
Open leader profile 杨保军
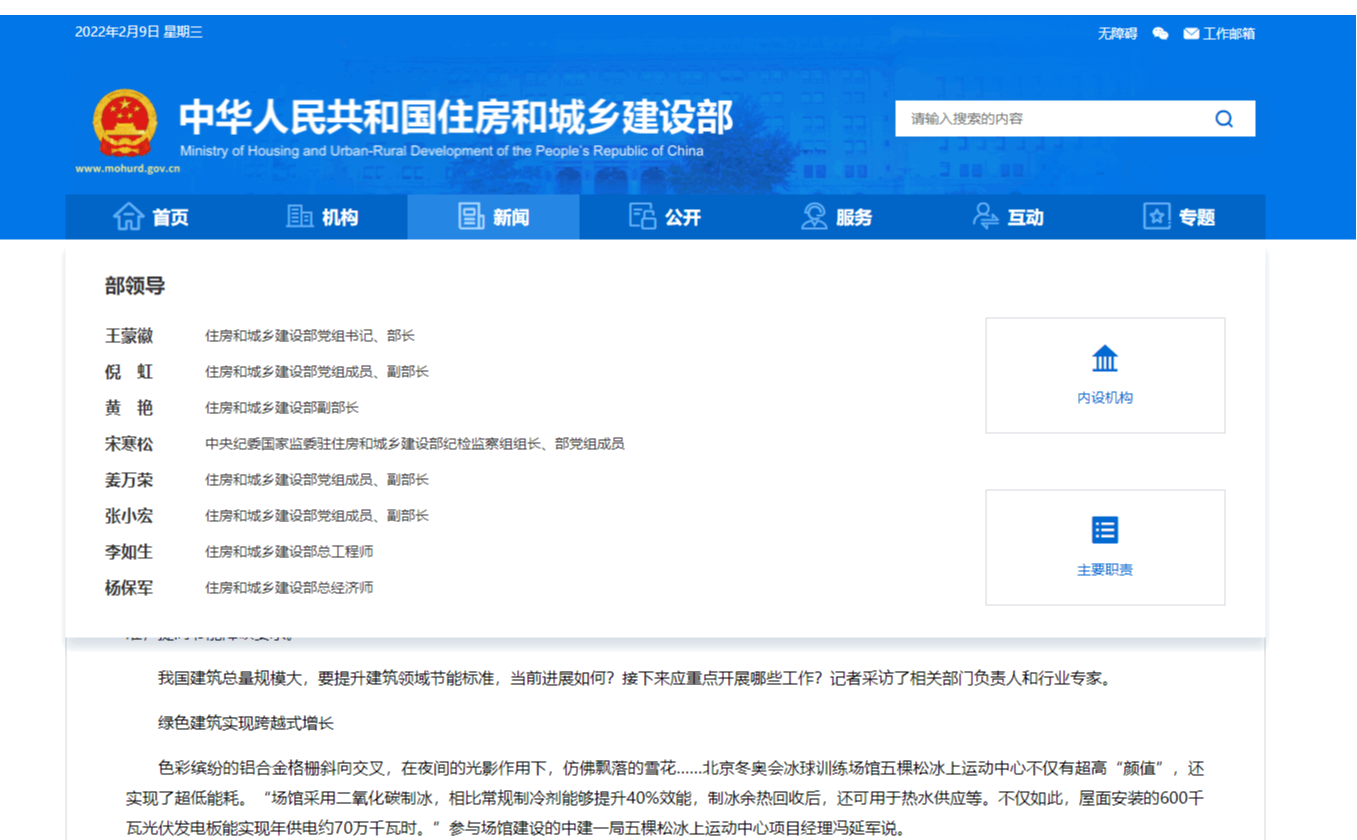129,588
